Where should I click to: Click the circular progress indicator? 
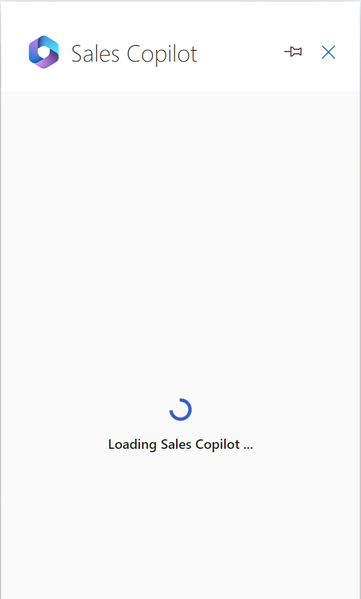point(180,410)
